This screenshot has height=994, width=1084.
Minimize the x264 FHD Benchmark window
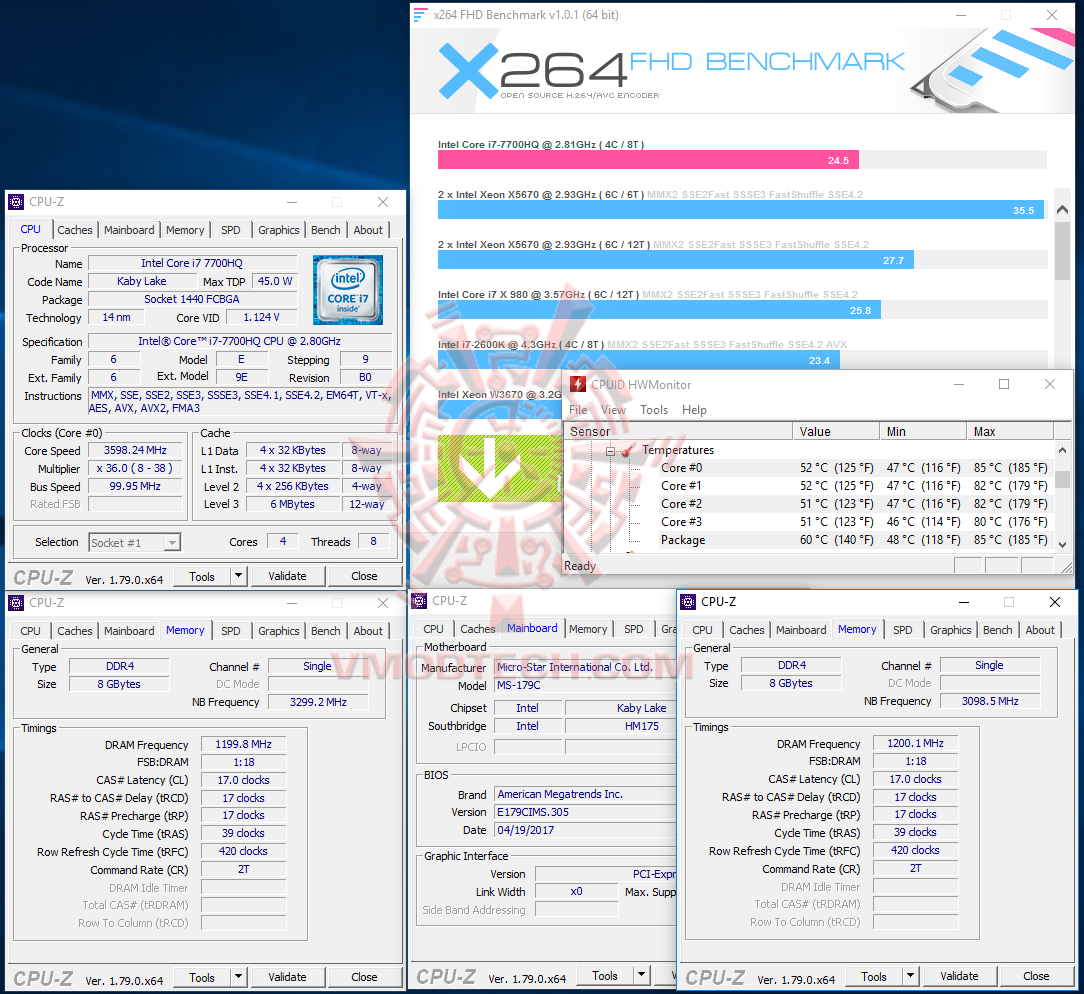[x=961, y=15]
